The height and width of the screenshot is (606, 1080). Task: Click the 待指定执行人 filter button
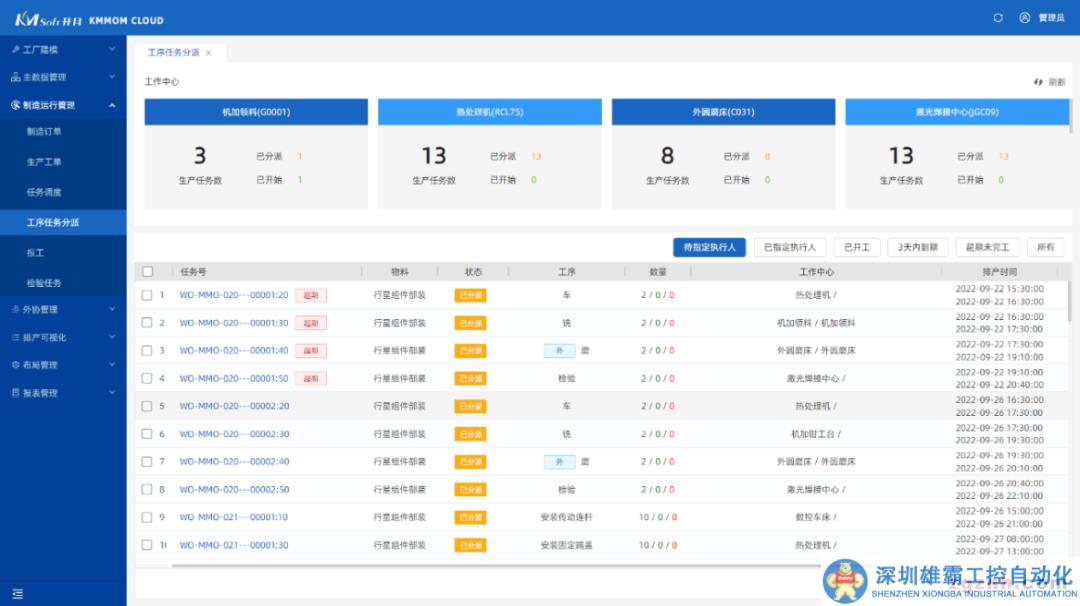709,247
